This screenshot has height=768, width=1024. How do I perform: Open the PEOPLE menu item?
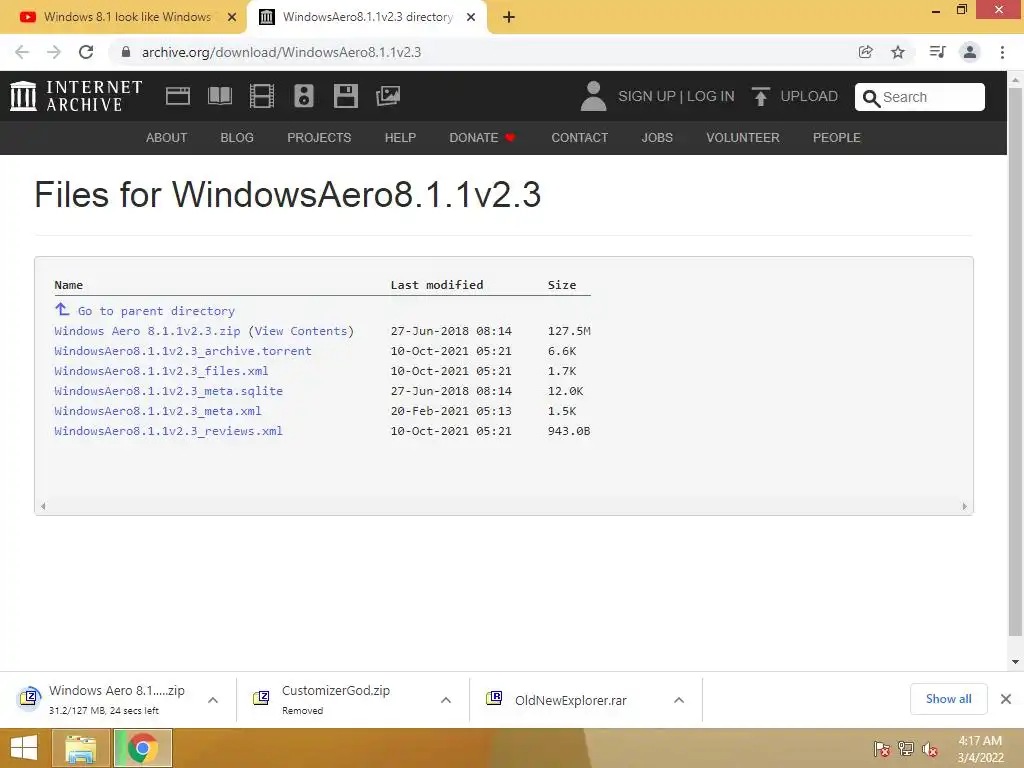pos(837,138)
